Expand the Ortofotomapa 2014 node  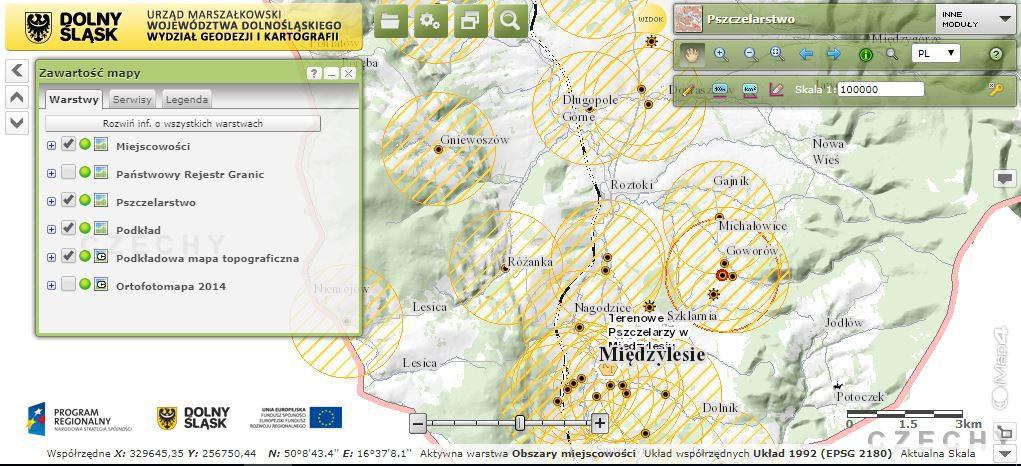pyautogui.click(x=51, y=286)
